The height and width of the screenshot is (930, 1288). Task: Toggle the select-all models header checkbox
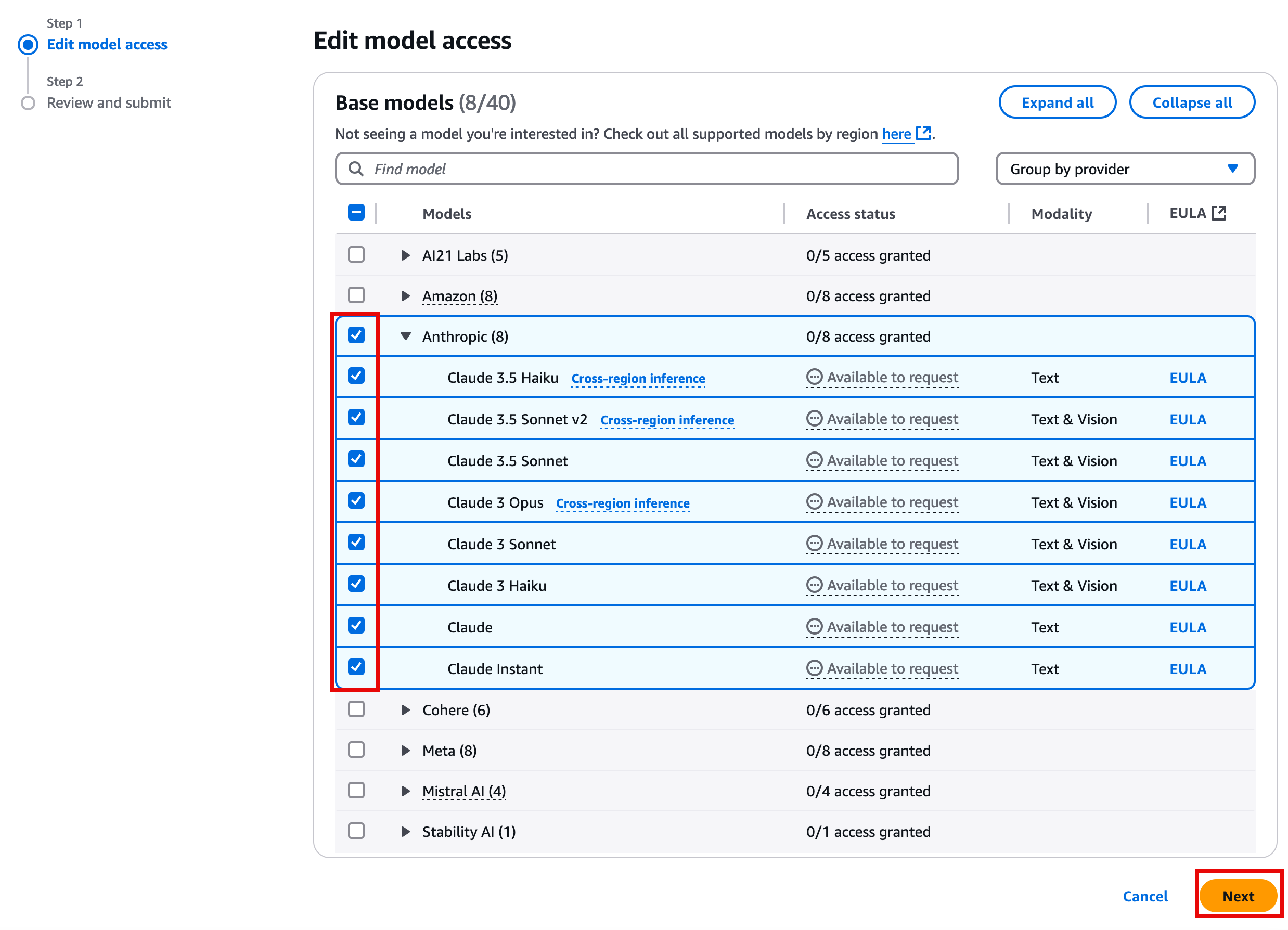[356, 213]
